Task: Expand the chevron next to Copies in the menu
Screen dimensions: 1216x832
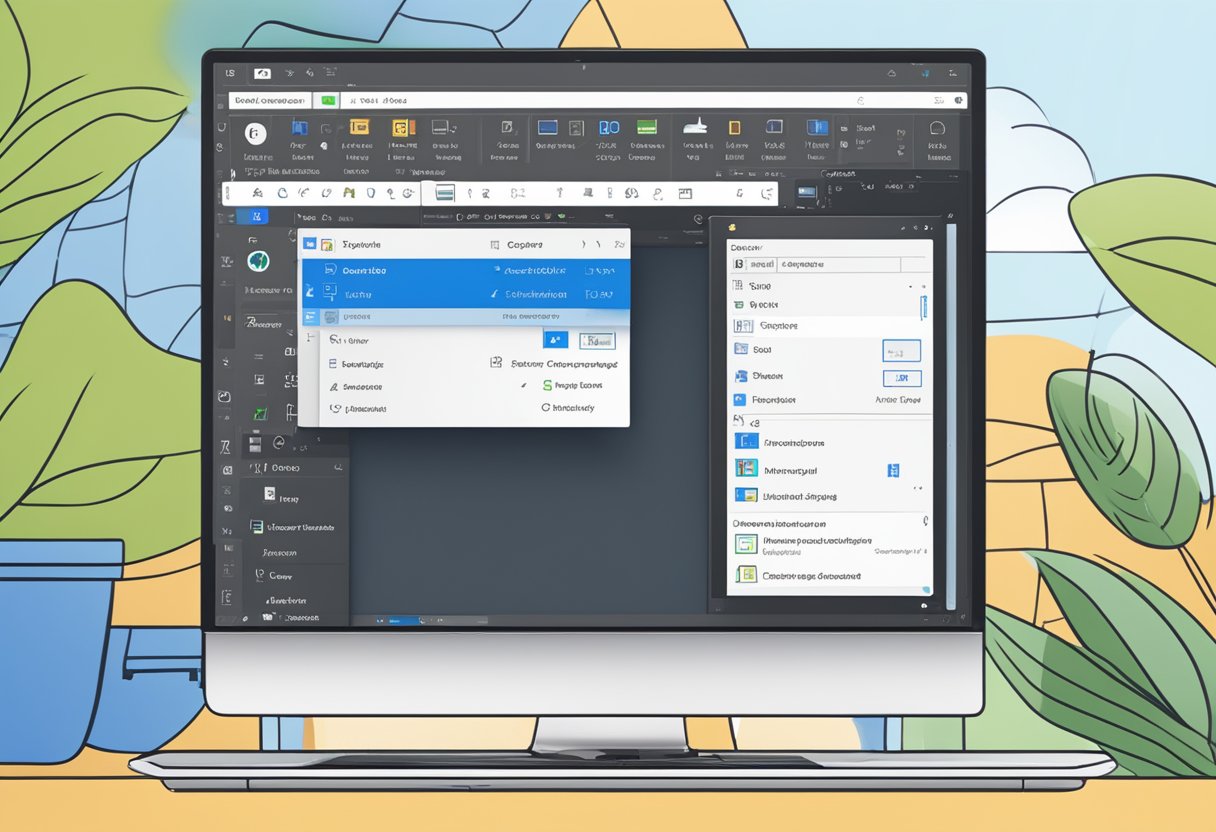Action: pyautogui.click(x=582, y=244)
